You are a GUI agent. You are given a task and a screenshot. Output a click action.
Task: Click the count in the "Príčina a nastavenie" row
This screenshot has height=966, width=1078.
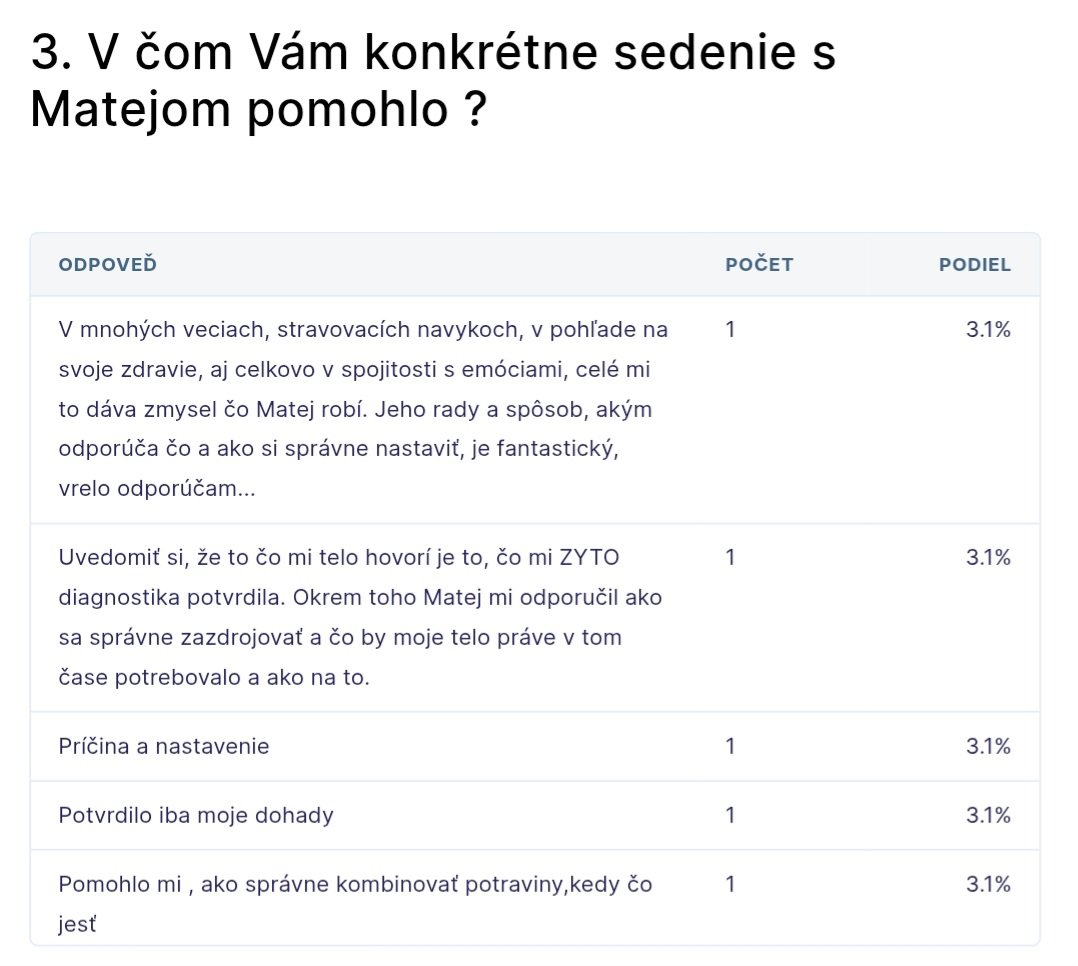click(730, 746)
